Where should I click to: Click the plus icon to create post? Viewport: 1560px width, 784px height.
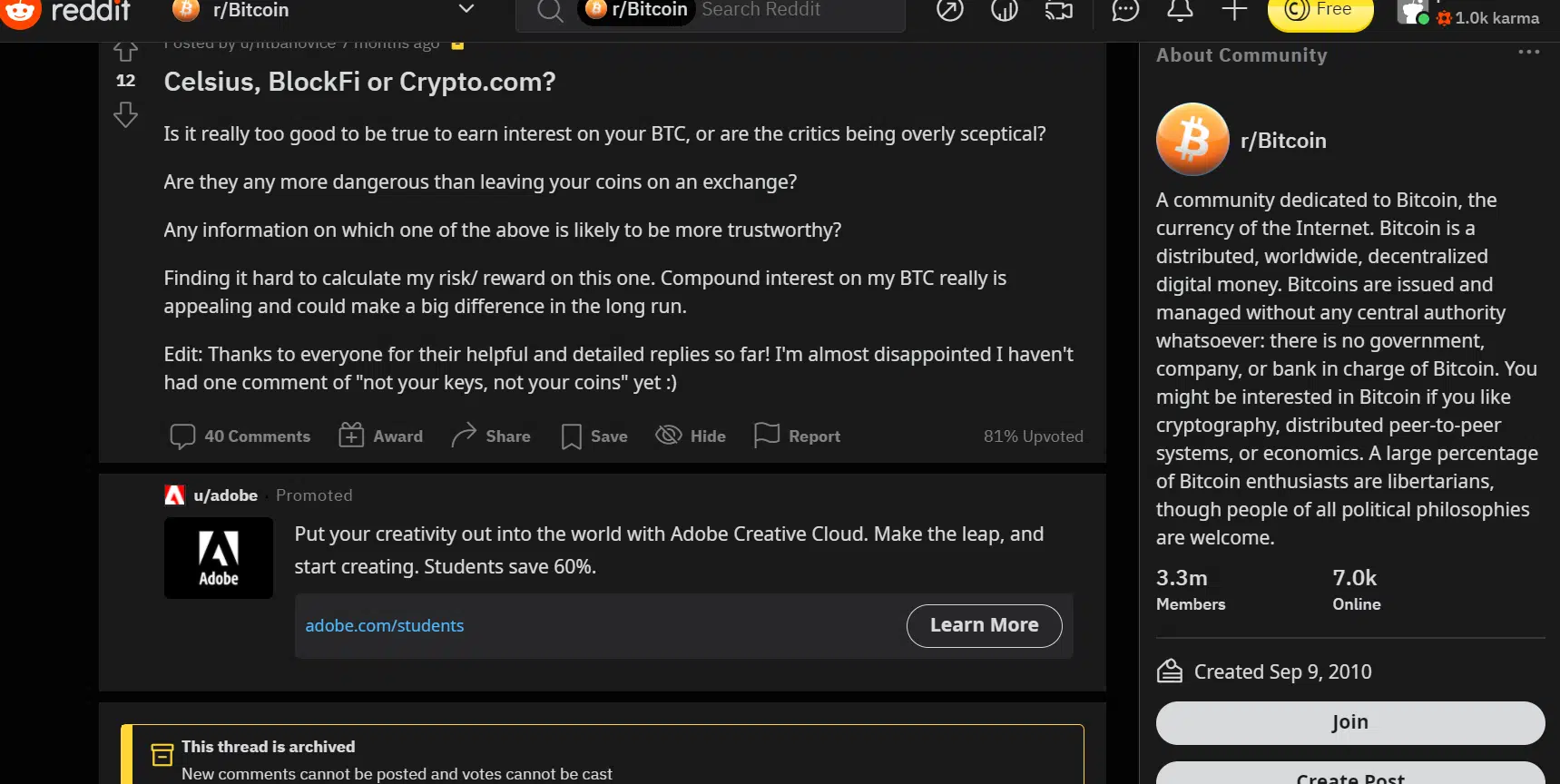1234,10
